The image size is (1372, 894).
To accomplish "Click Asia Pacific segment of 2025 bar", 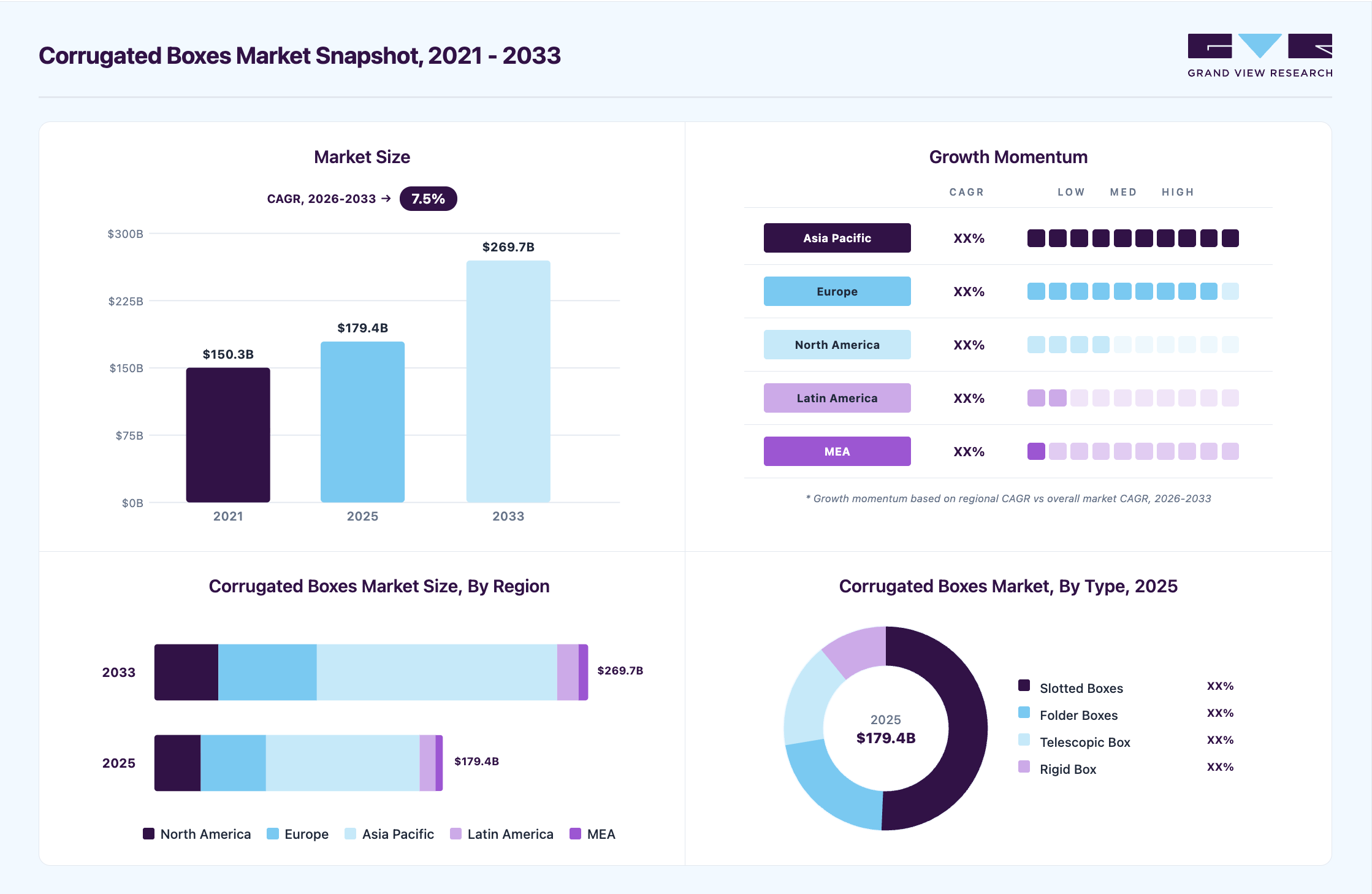I will coord(343,763).
